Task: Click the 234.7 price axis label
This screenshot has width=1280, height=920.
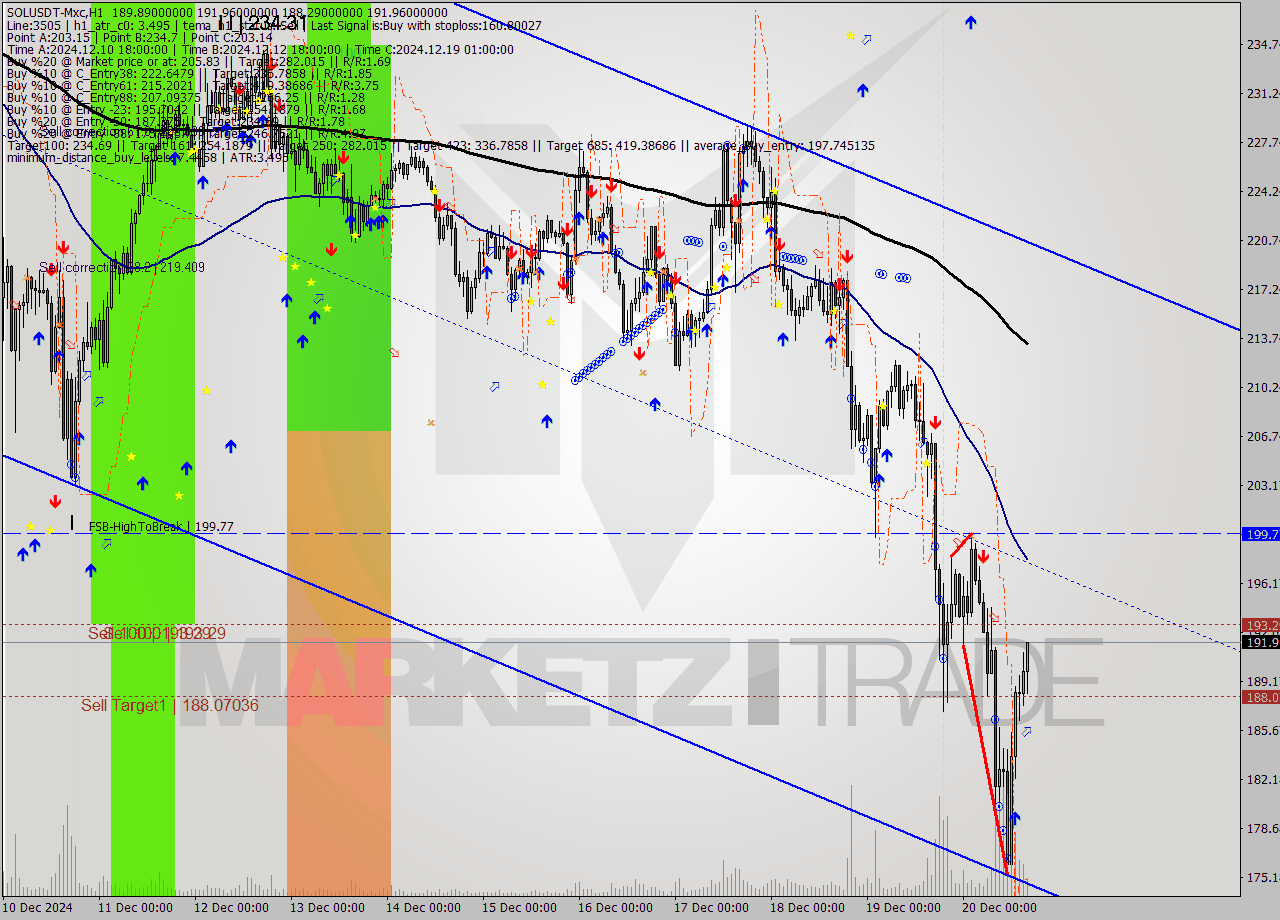Action: point(1262,44)
